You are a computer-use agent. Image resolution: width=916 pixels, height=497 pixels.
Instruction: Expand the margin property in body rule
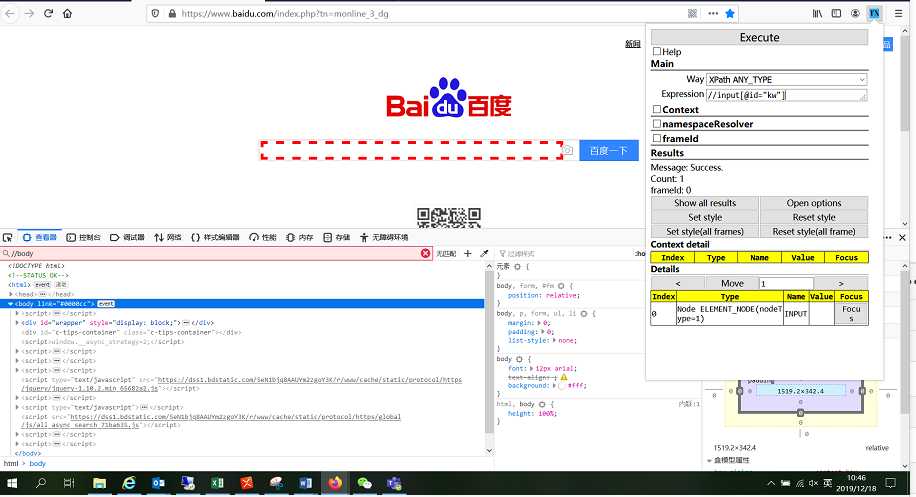pyautogui.click(x=539, y=322)
